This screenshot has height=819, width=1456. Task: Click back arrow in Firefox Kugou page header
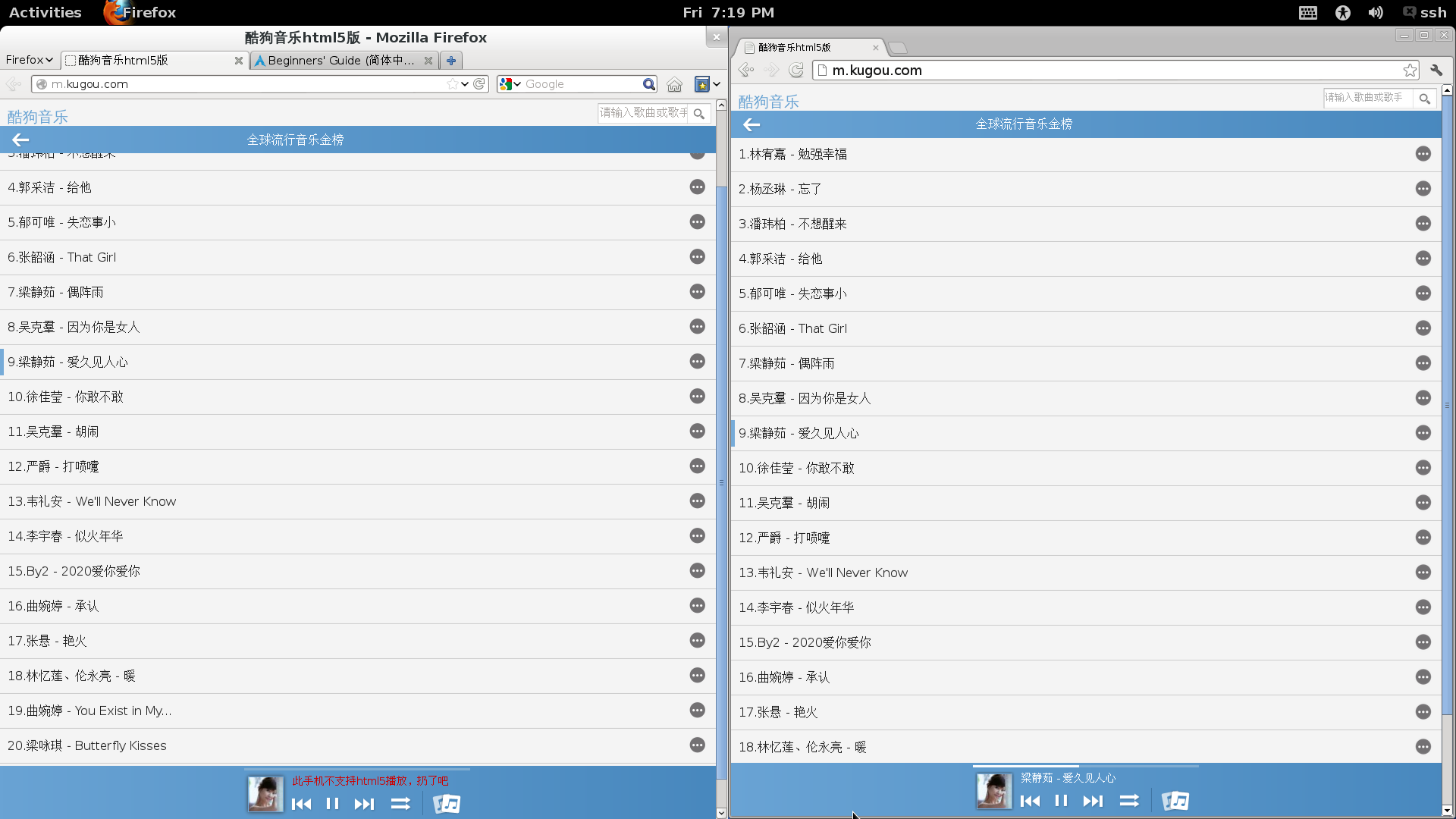(20, 140)
